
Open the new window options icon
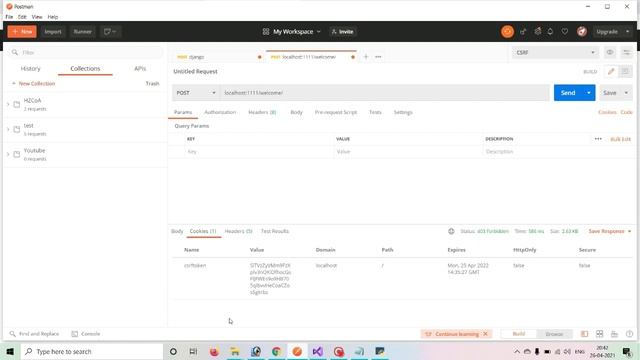click(110, 31)
